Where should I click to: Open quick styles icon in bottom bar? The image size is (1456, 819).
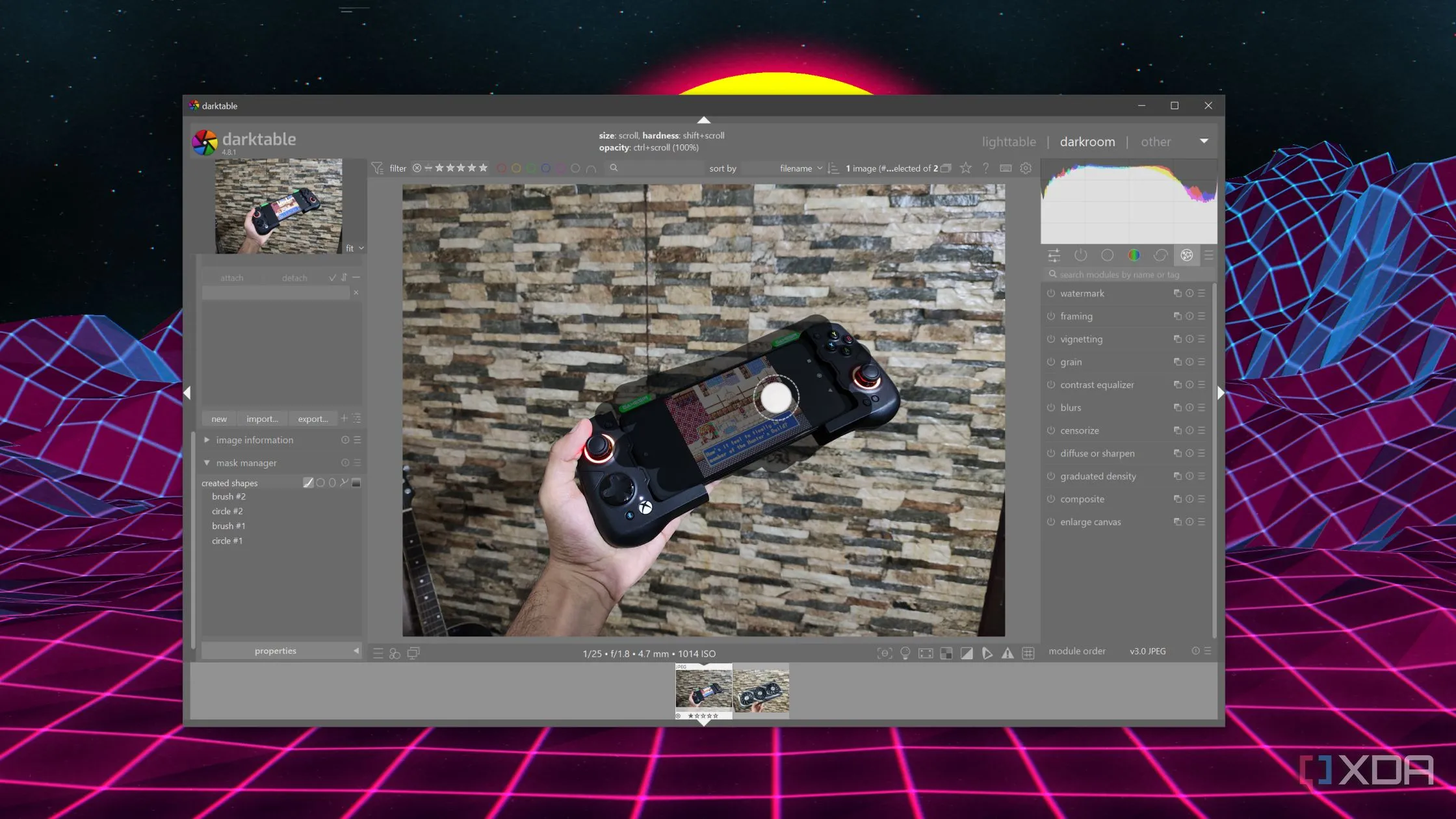pos(395,653)
